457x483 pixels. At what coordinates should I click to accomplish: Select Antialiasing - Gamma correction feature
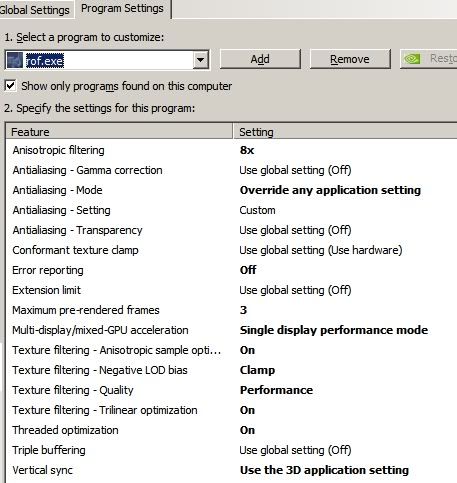click(x=87, y=170)
